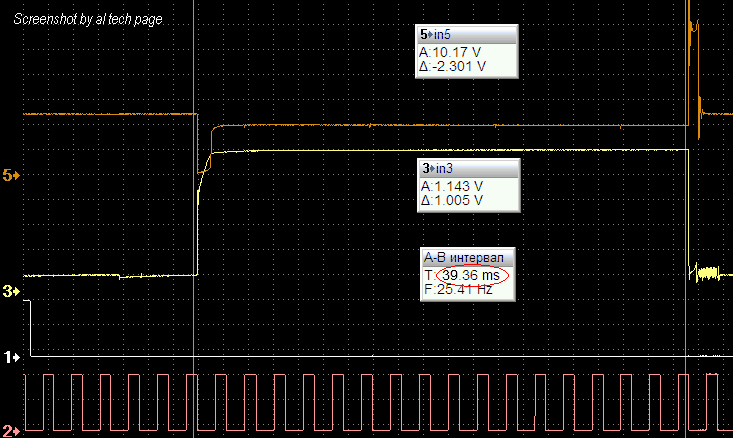Click the yellow channel 3 zero-level marker
The width and height of the screenshot is (733, 438).
pyautogui.click(x=11, y=291)
